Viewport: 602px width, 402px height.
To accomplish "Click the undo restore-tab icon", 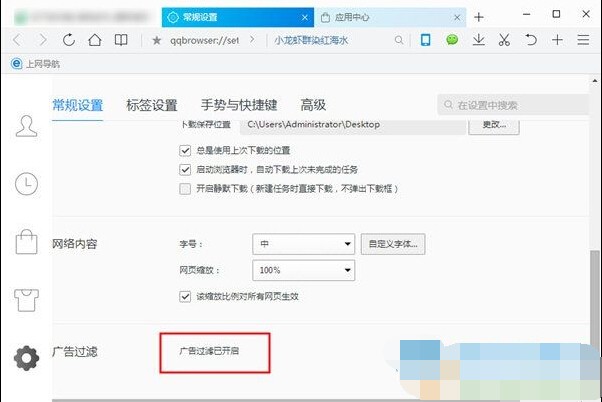I will click(531, 40).
